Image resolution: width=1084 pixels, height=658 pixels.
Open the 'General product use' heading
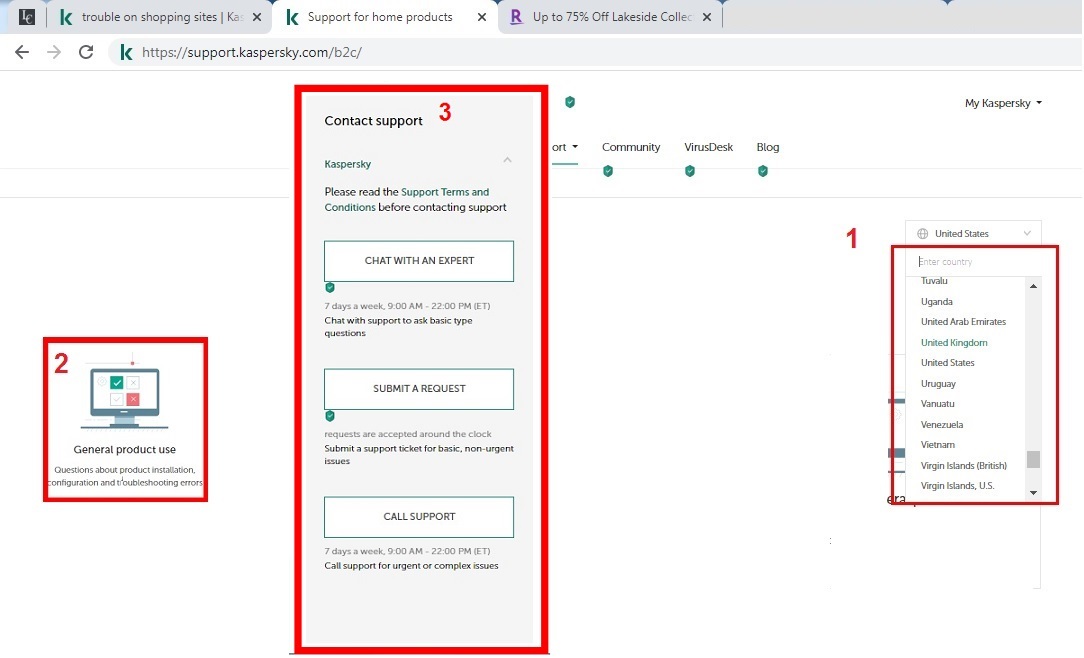tap(124, 449)
